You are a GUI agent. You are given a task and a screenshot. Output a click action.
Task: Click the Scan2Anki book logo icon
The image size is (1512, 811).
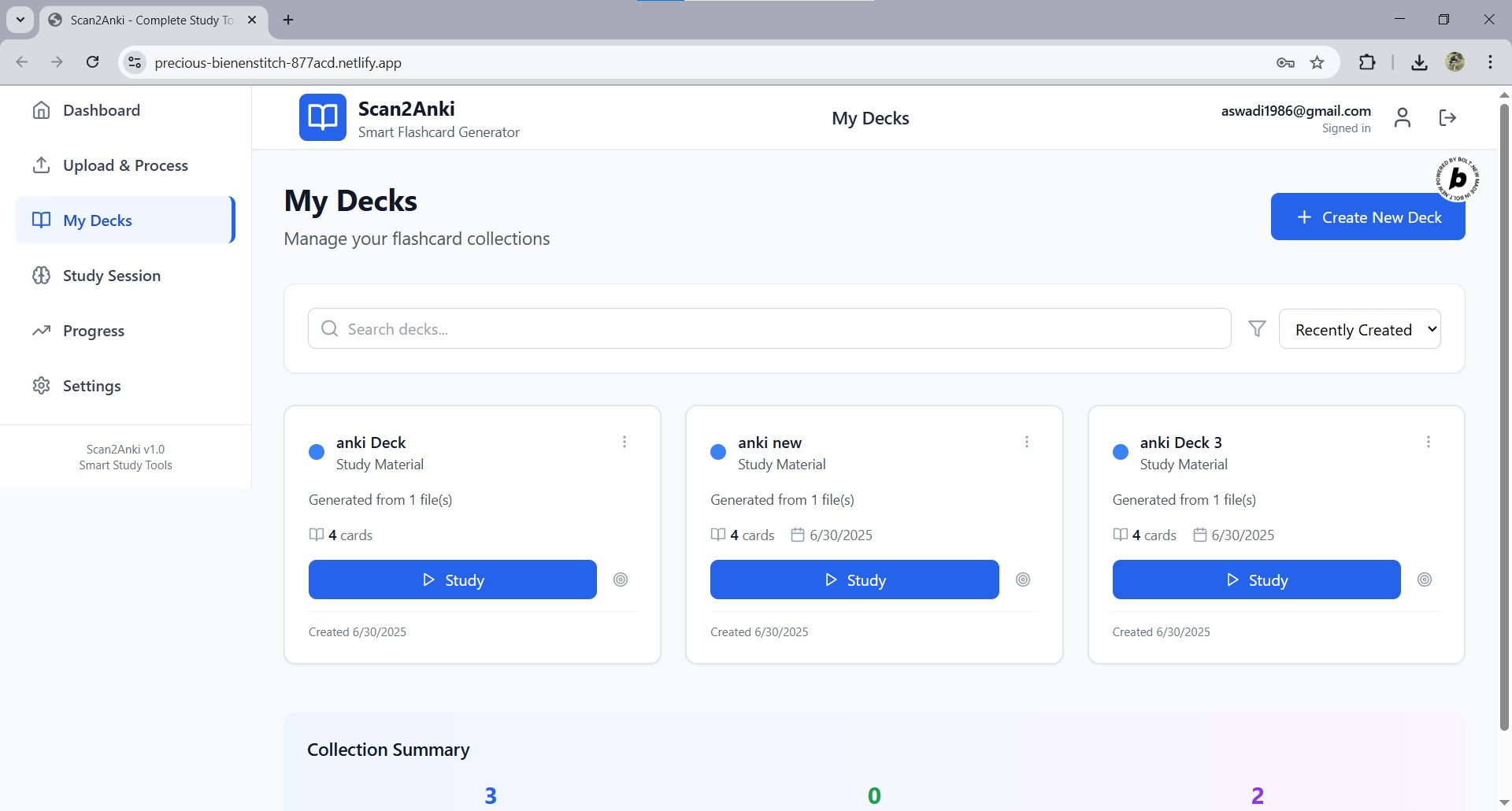coord(323,117)
